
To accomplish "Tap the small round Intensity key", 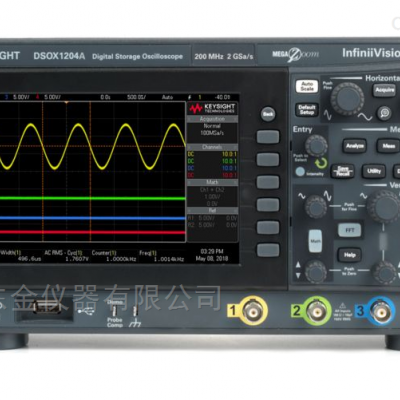I will (x=300, y=172).
